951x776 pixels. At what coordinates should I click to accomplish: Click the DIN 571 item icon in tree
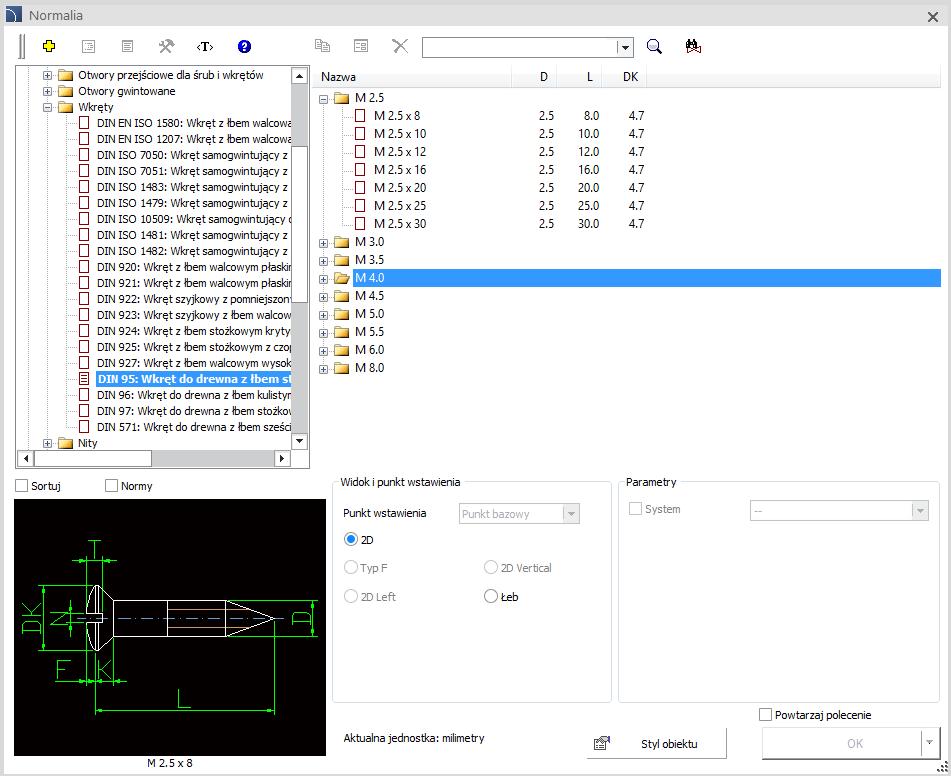click(x=84, y=427)
